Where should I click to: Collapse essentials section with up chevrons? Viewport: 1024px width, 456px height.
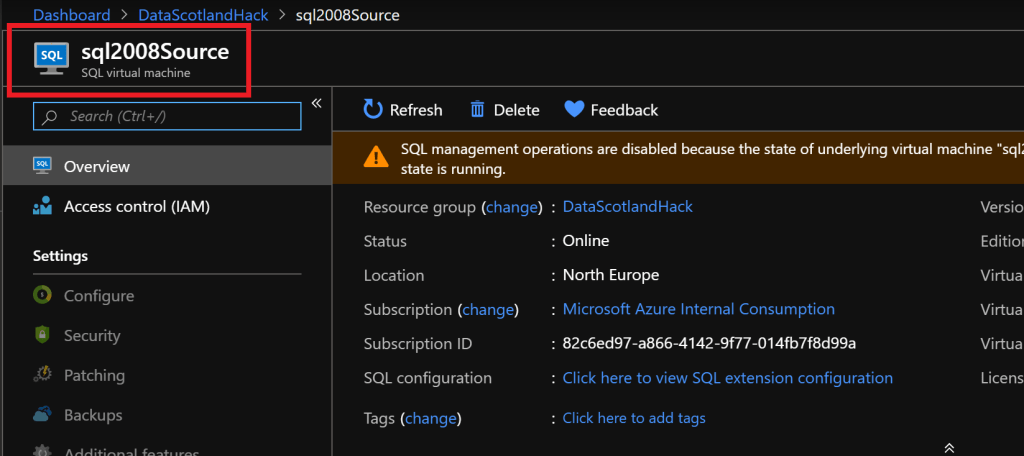click(949, 448)
